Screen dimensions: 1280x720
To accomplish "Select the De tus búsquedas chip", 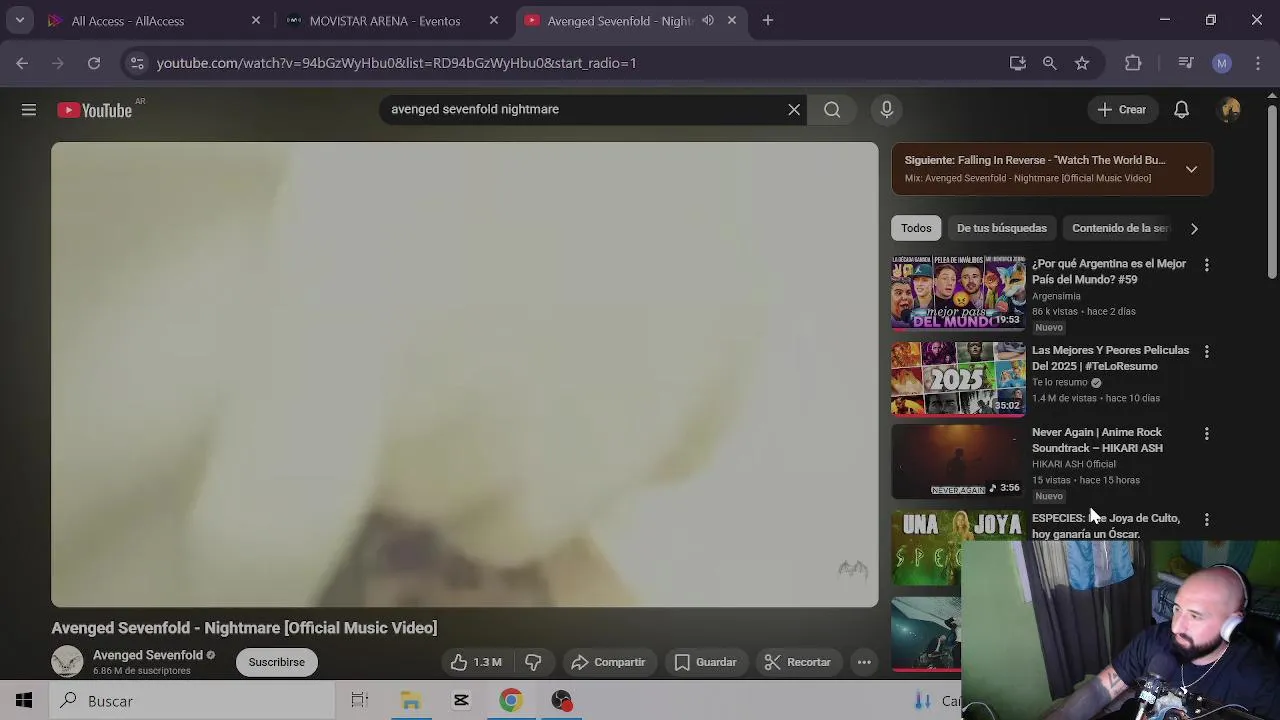I will (x=1002, y=229).
